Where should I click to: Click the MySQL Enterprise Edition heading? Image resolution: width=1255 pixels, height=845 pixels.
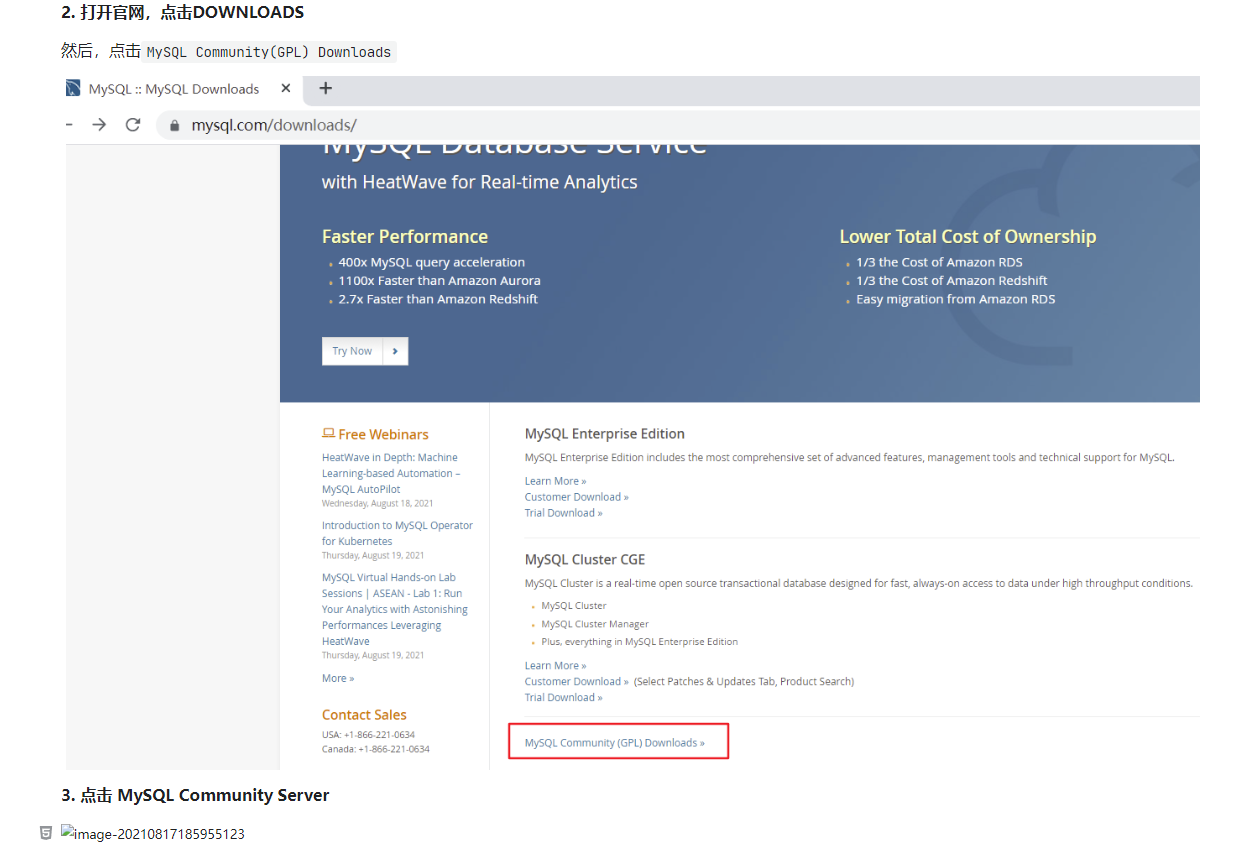(x=605, y=434)
